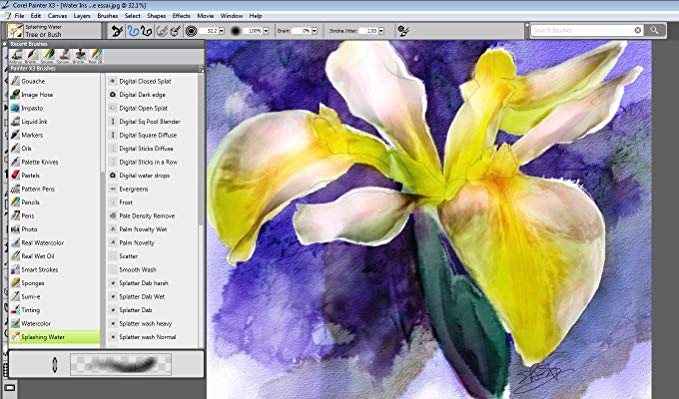The width and height of the screenshot is (679, 399).
Task: Click the magnifier search button
Action: [655, 30]
